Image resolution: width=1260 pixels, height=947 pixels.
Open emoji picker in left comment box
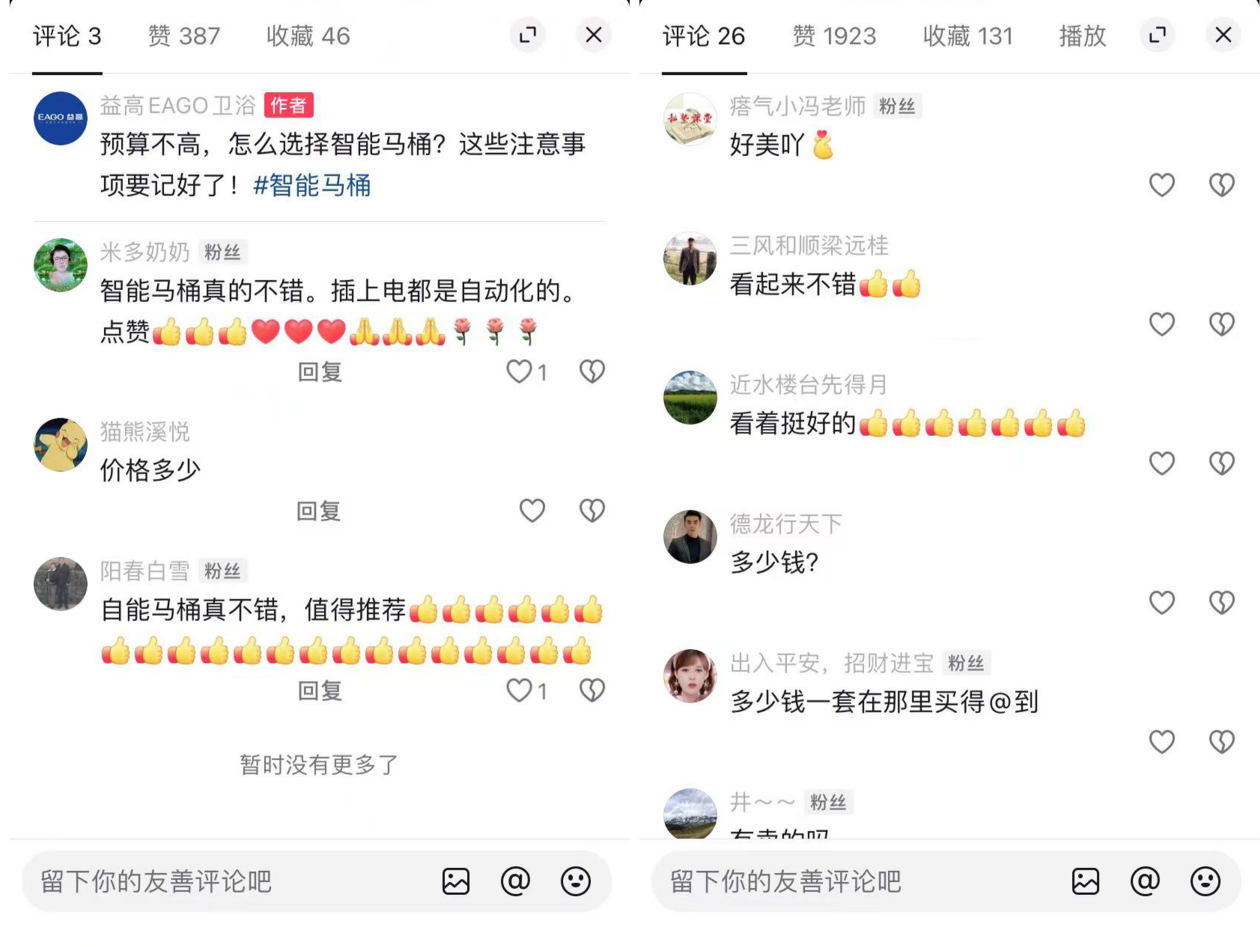click(575, 881)
